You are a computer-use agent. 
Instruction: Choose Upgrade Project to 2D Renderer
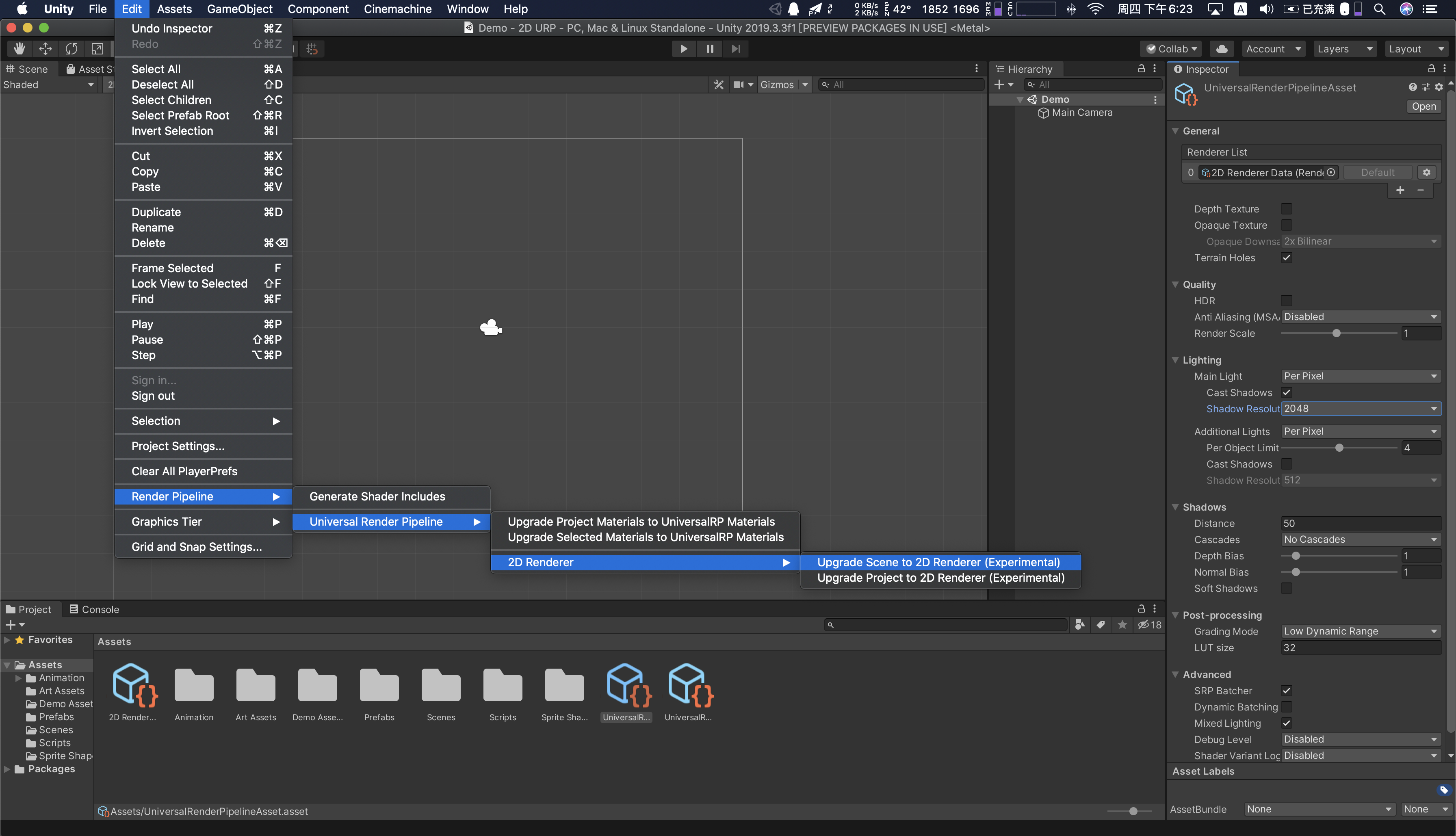[x=940, y=578]
